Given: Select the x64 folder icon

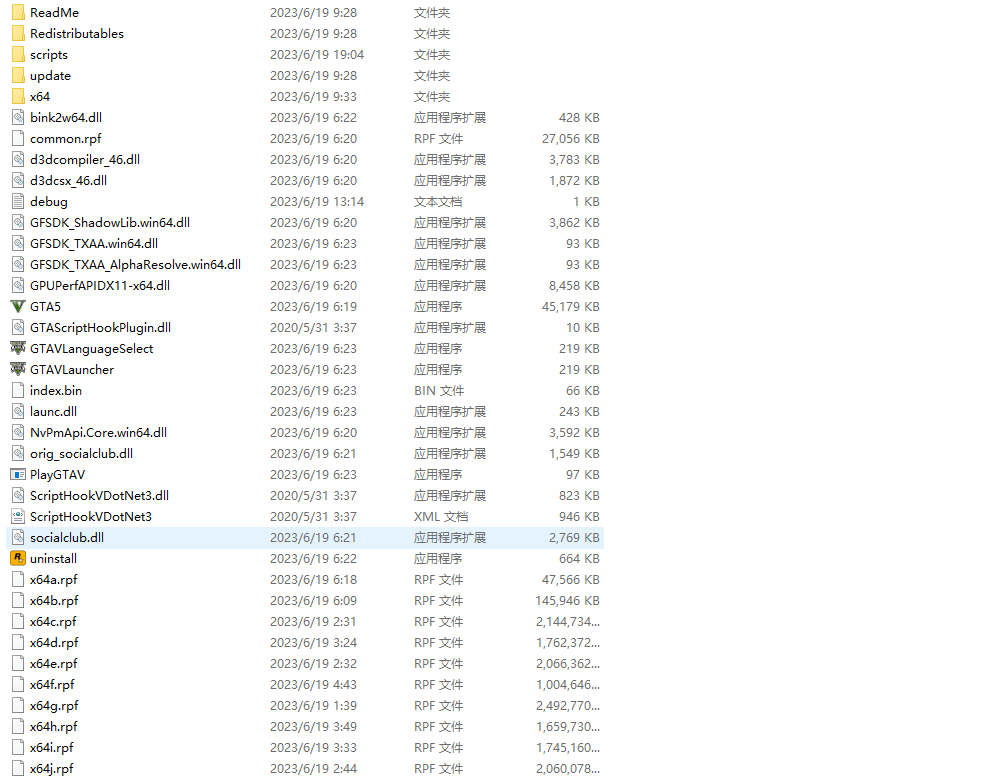Looking at the screenshot, I should [x=18, y=96].
